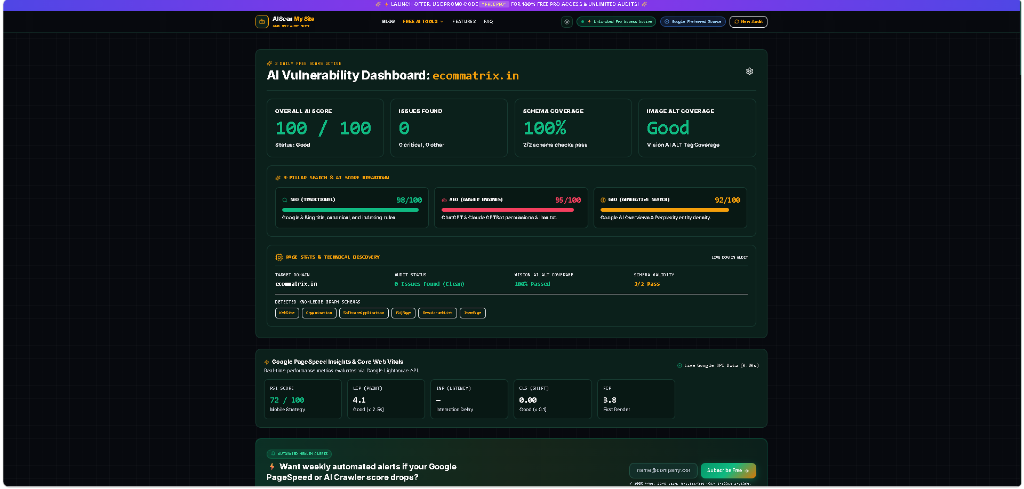Click the small green pill badge above 'Want weekly'
This screenshot has width=1024, height=489.
[299, 454]
